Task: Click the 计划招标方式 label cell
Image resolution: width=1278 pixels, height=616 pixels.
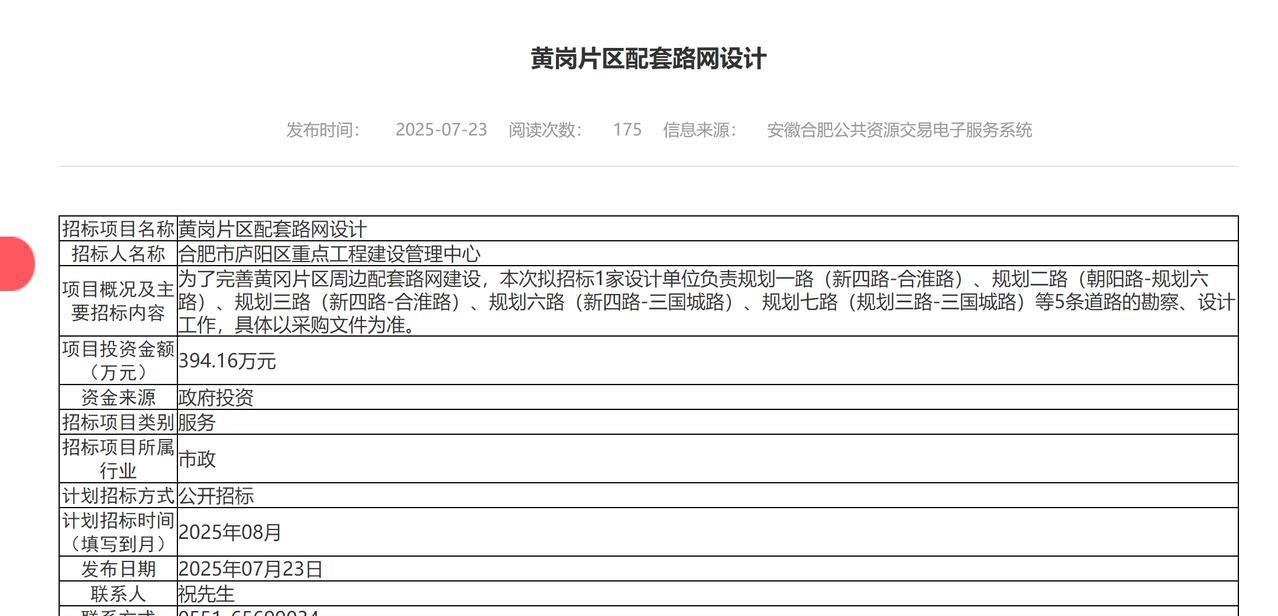Action: [118, 495]
